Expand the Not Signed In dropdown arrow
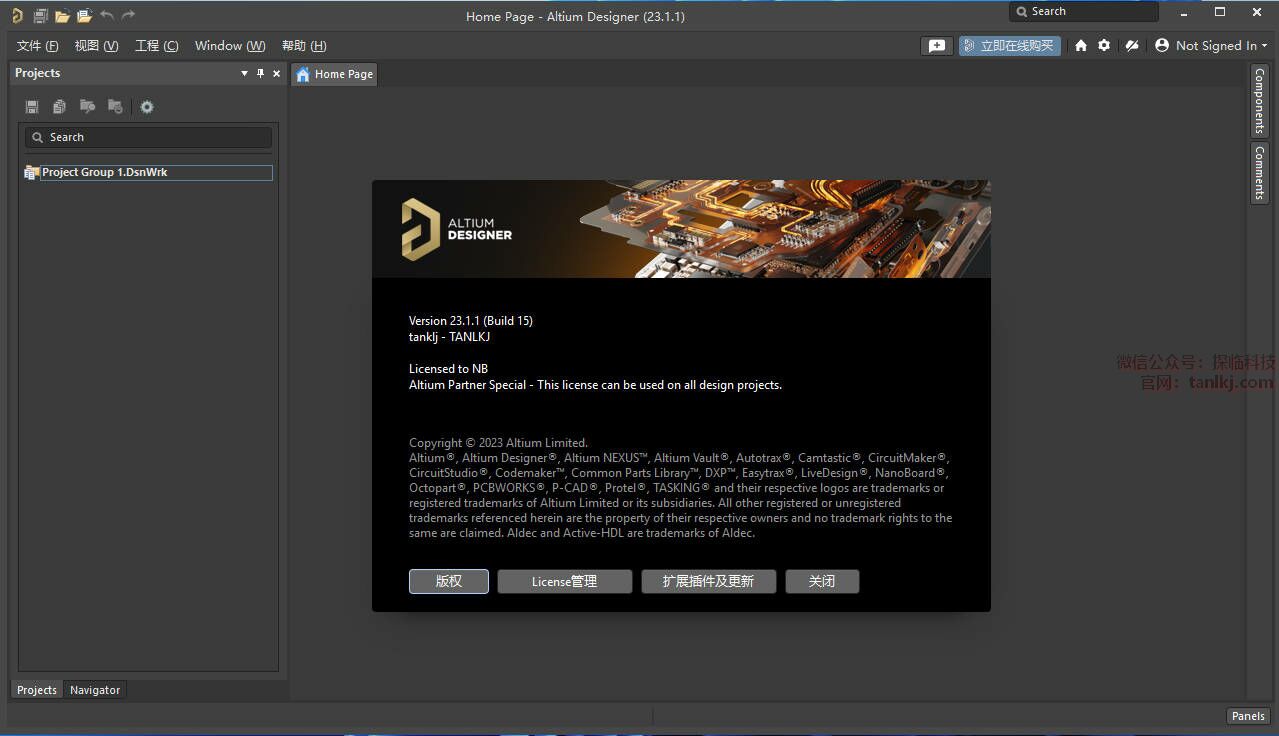Screen dimensions: 1279x736 click(x=1264, y=46)
